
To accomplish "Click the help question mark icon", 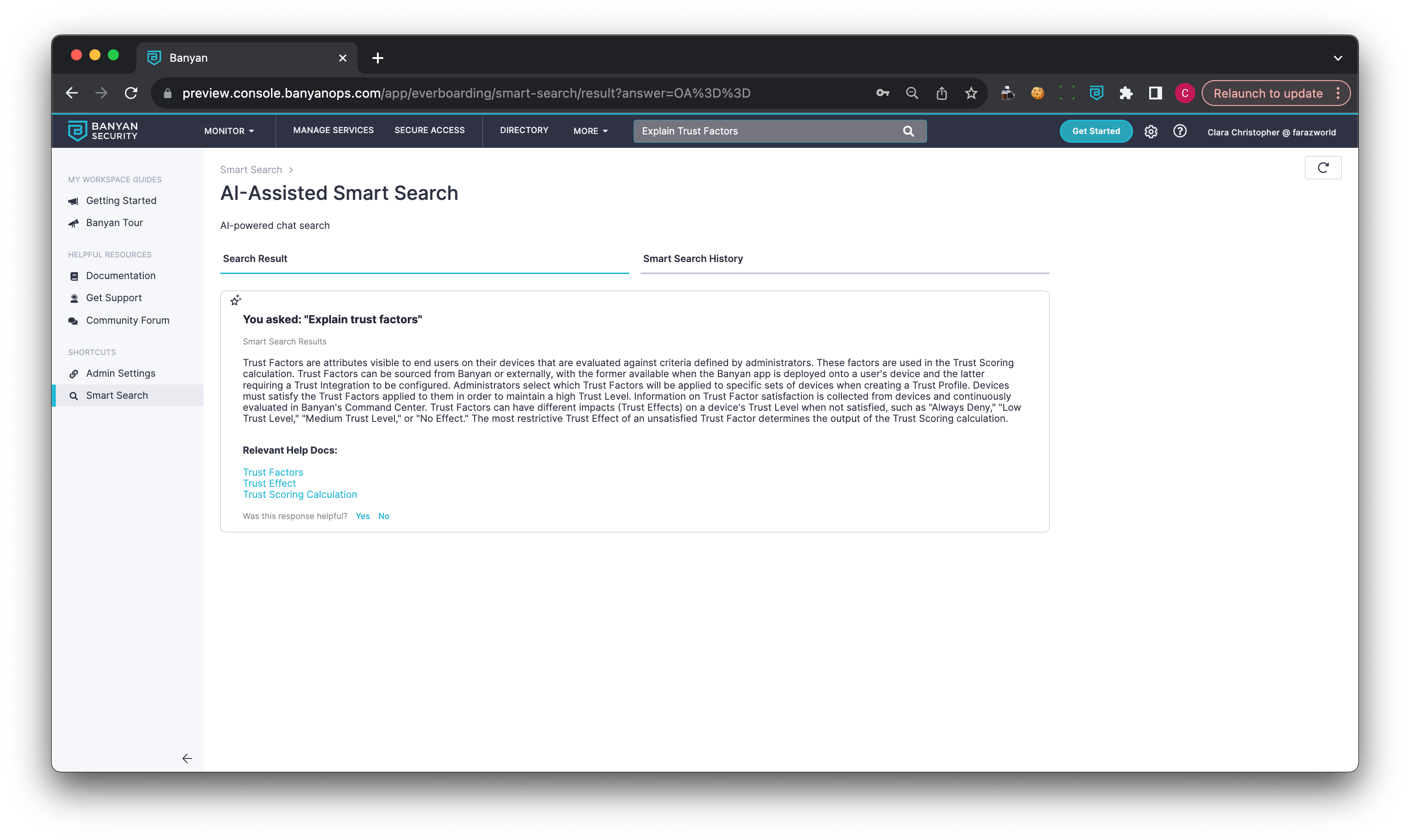I will (x=1180, y=131).
